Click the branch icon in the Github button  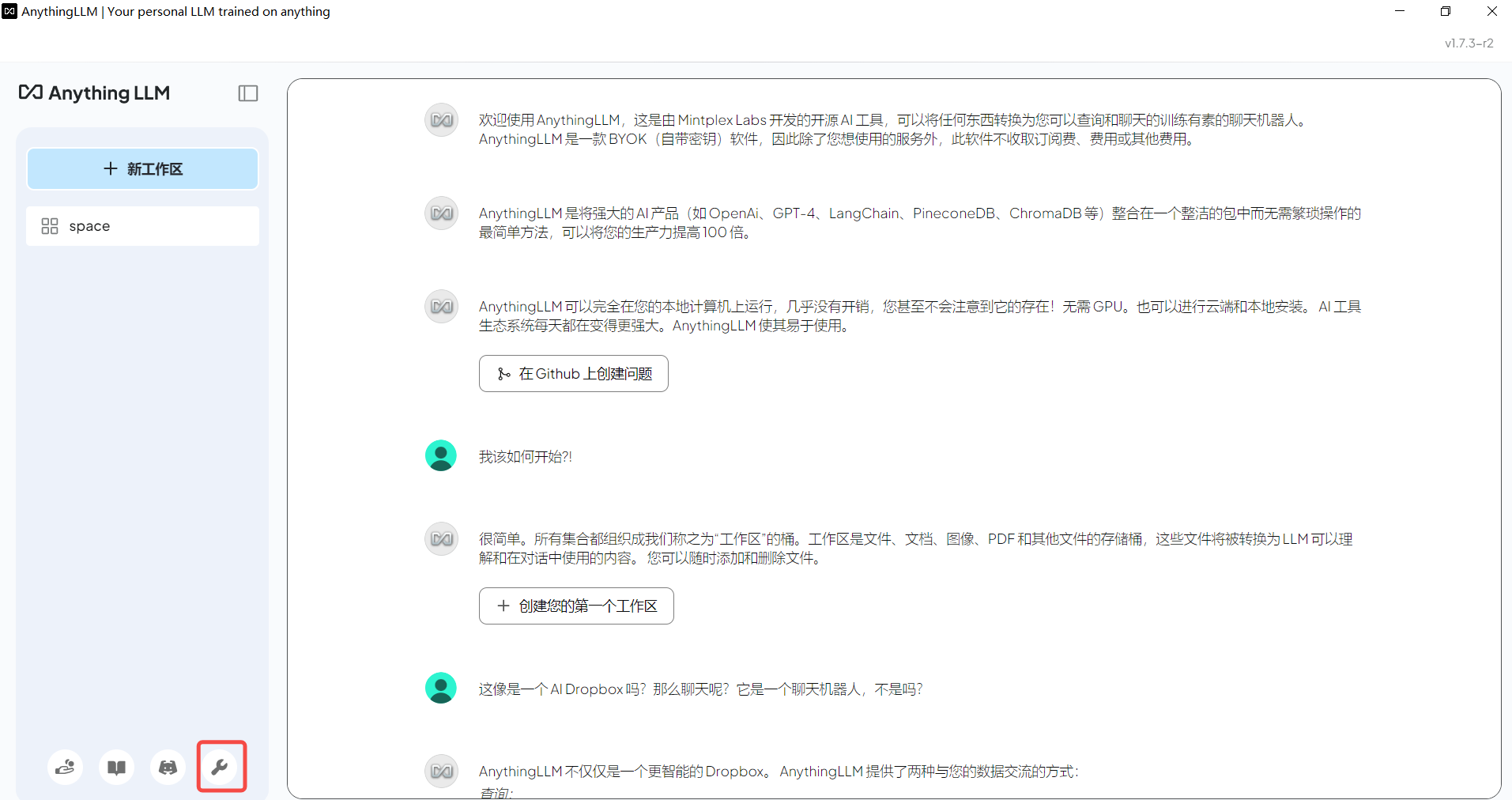tap(503, 374)
